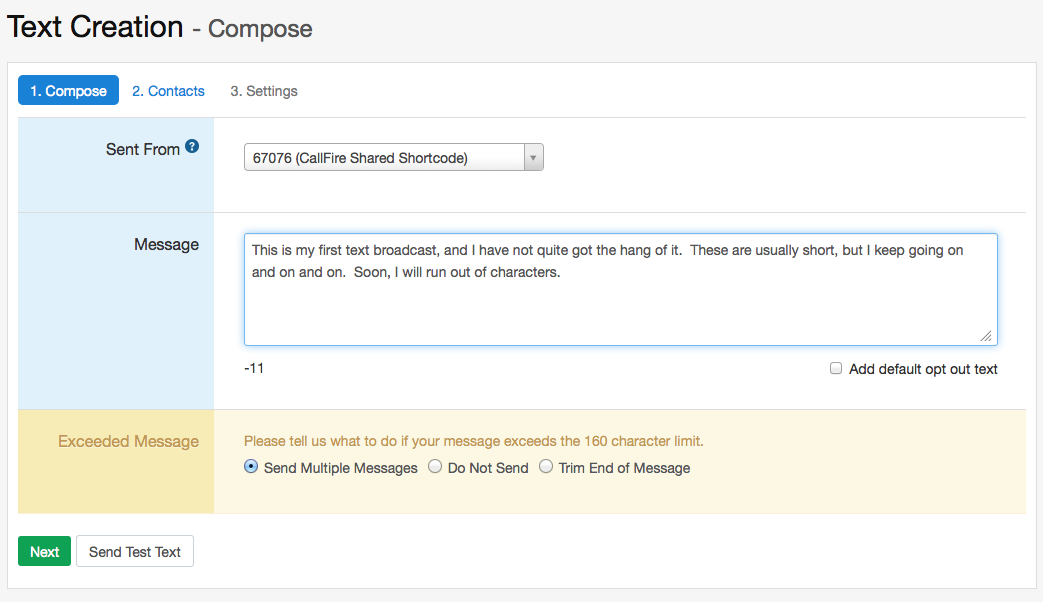Click the -11 character counter
The height and width of the screenshot is (602, 1043).
click(x=255, y=368)
